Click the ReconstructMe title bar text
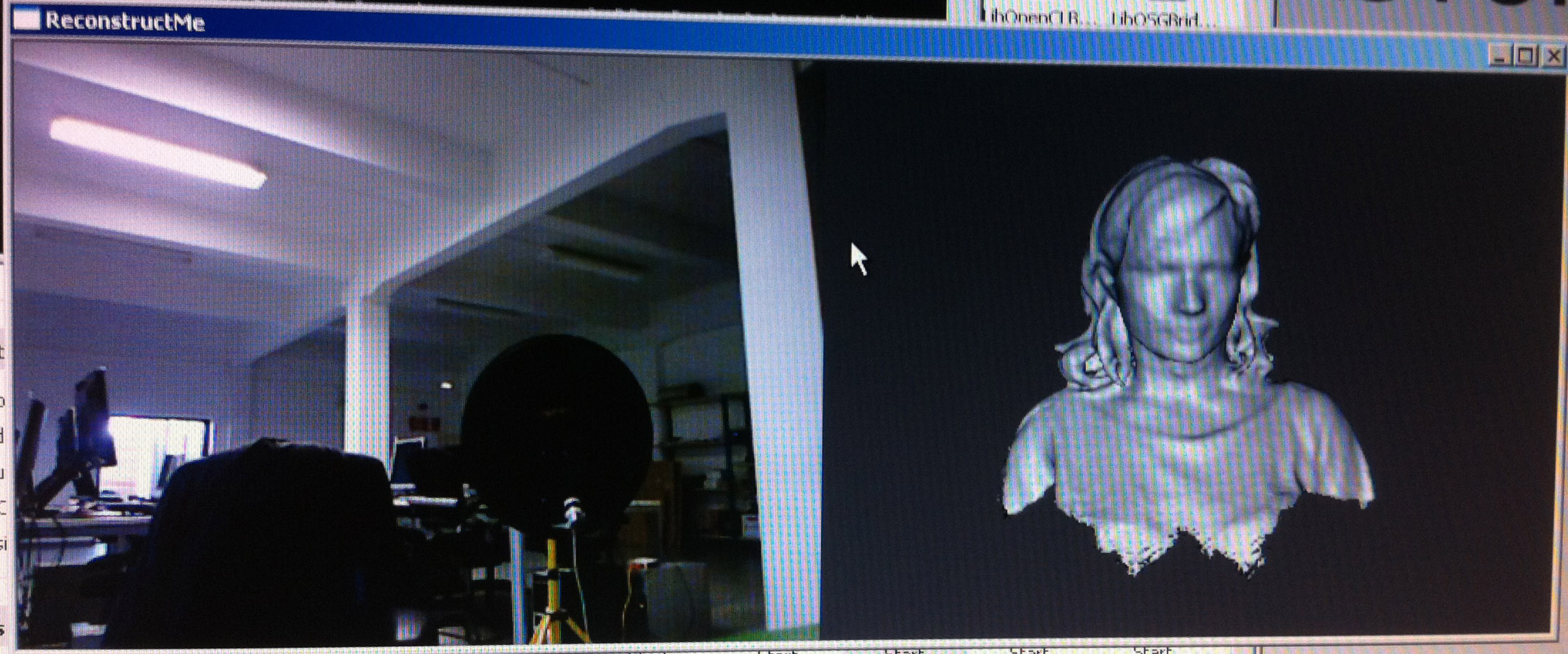This screenshot has width=1568, height=654. pyautogui.click(x=125, y=22)
